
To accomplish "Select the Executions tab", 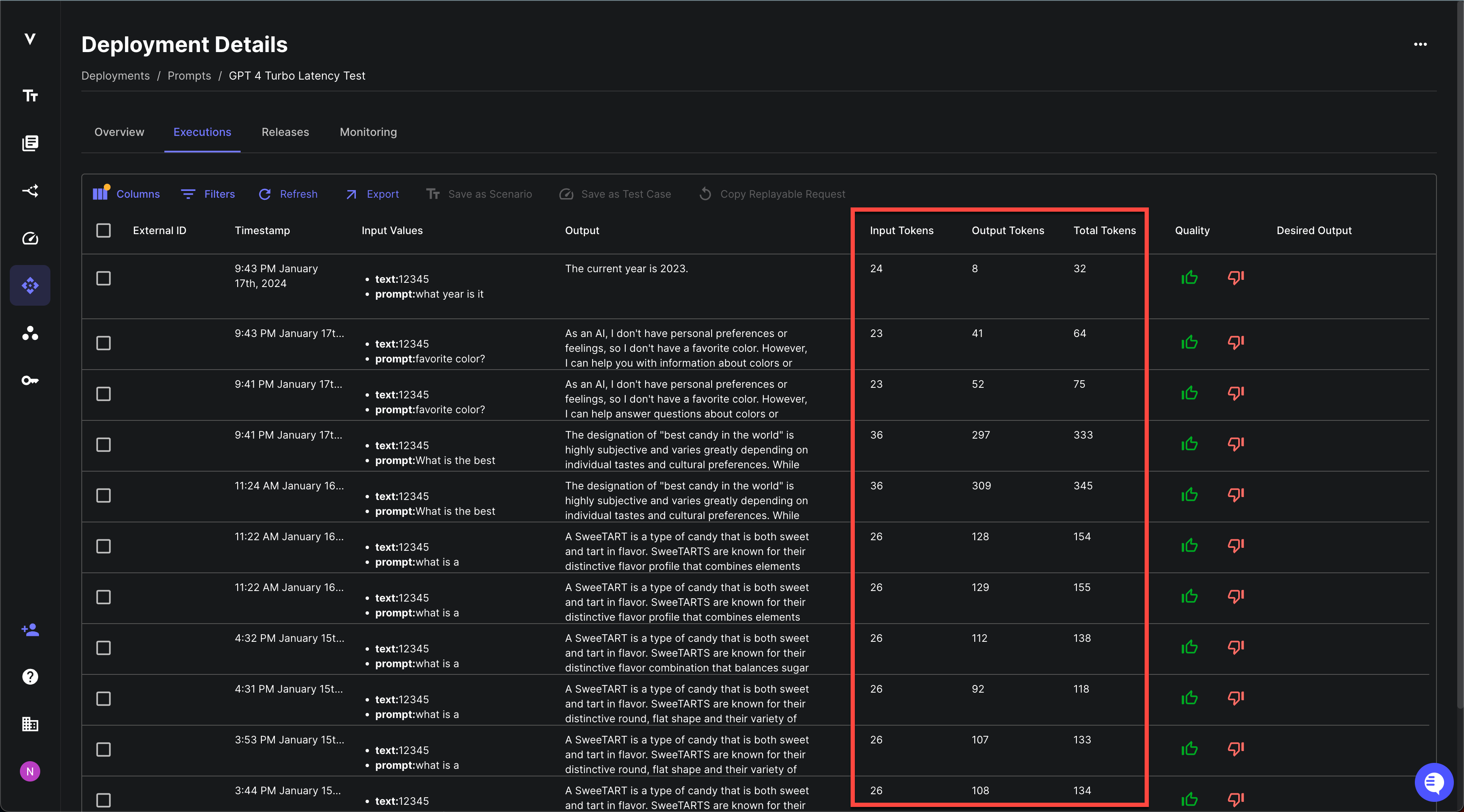I will click(x=202, y=132).
